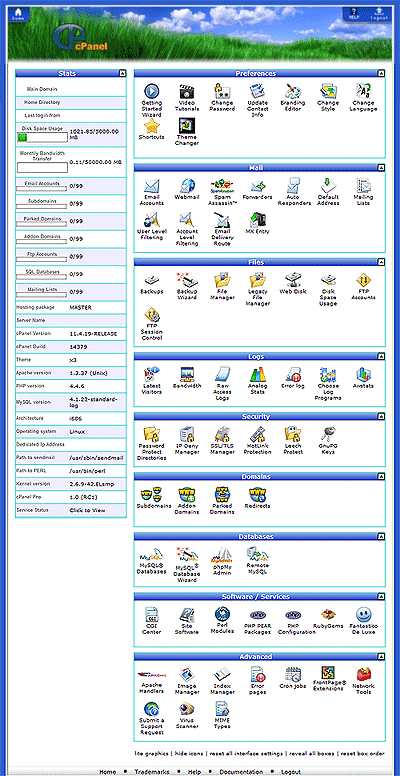Collapse the Advanced box

coord(381,656)
